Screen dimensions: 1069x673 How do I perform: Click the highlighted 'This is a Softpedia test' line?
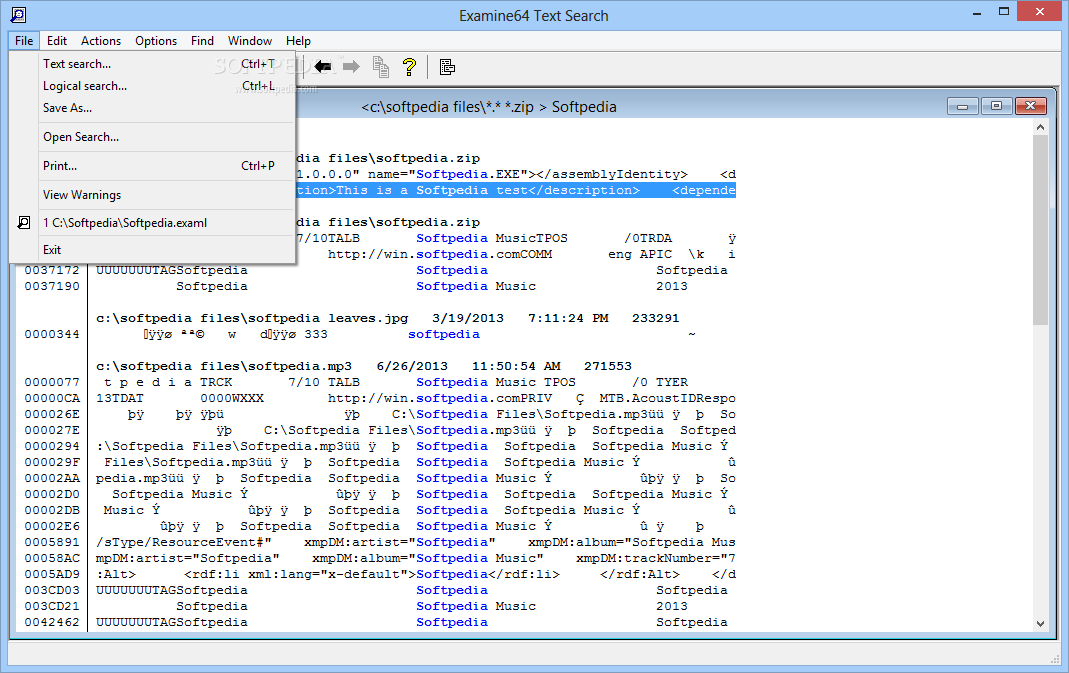pos(515,190)
